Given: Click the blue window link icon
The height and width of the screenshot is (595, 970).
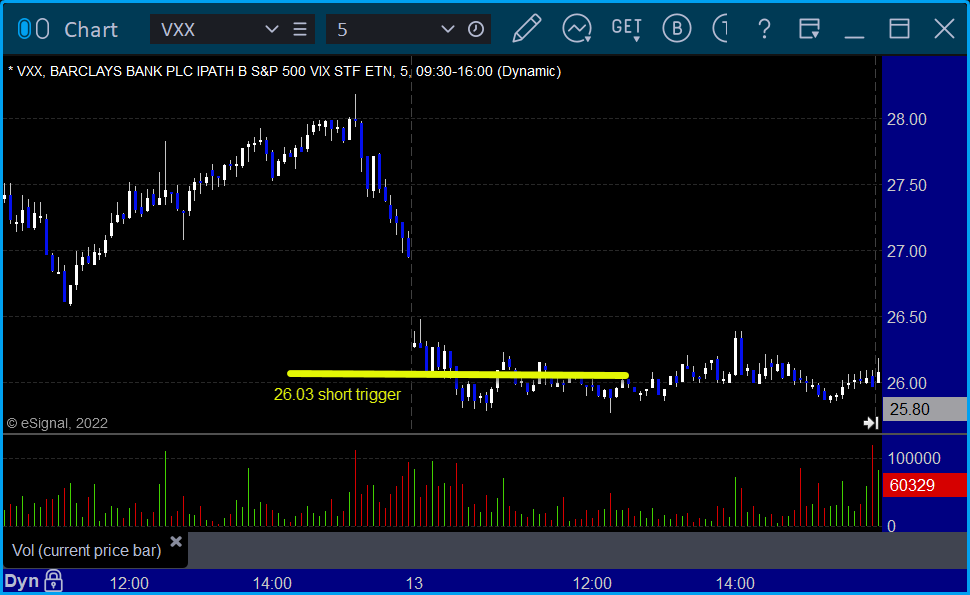Looking at the screenshot, I should tap(25, 29).
